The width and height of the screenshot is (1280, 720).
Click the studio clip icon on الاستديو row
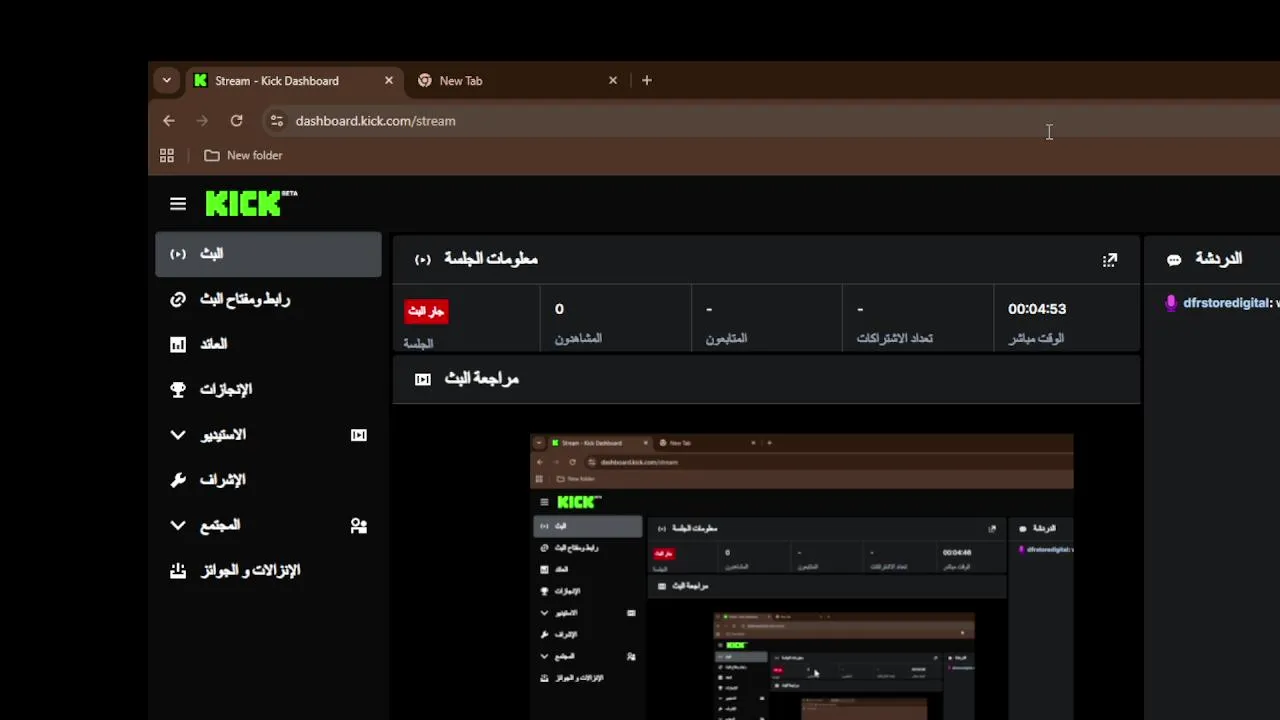359,435
